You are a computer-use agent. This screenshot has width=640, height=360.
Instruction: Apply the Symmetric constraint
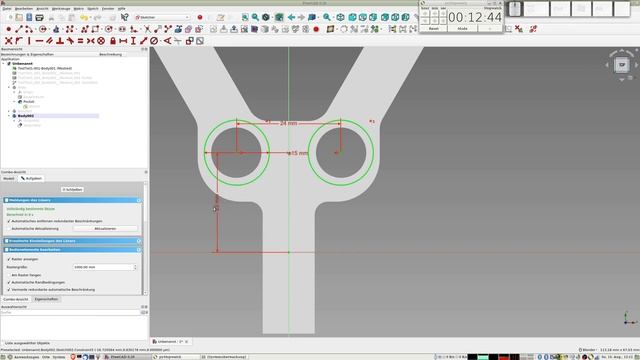coord(91,41)
